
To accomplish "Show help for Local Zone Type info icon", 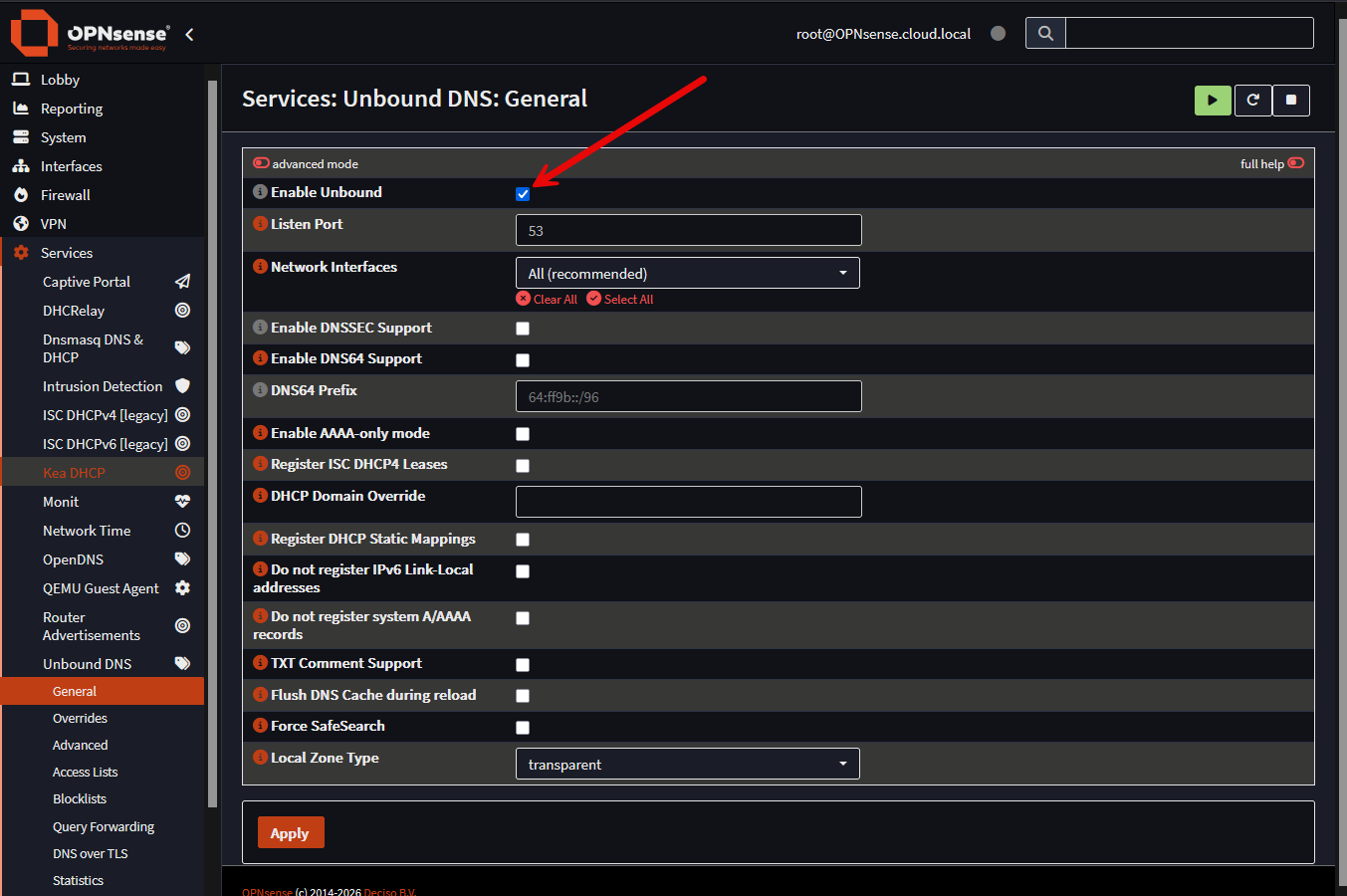I will tap(260, 758).
